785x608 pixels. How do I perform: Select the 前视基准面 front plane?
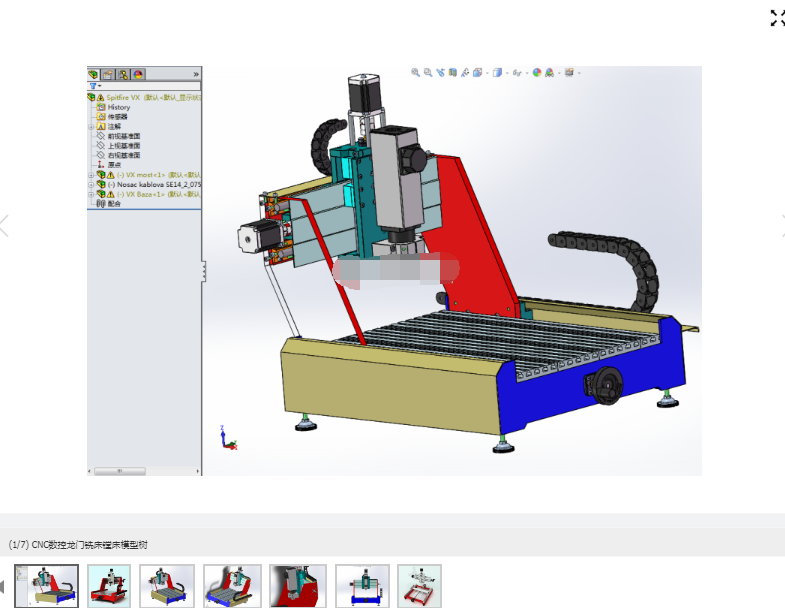124,136
